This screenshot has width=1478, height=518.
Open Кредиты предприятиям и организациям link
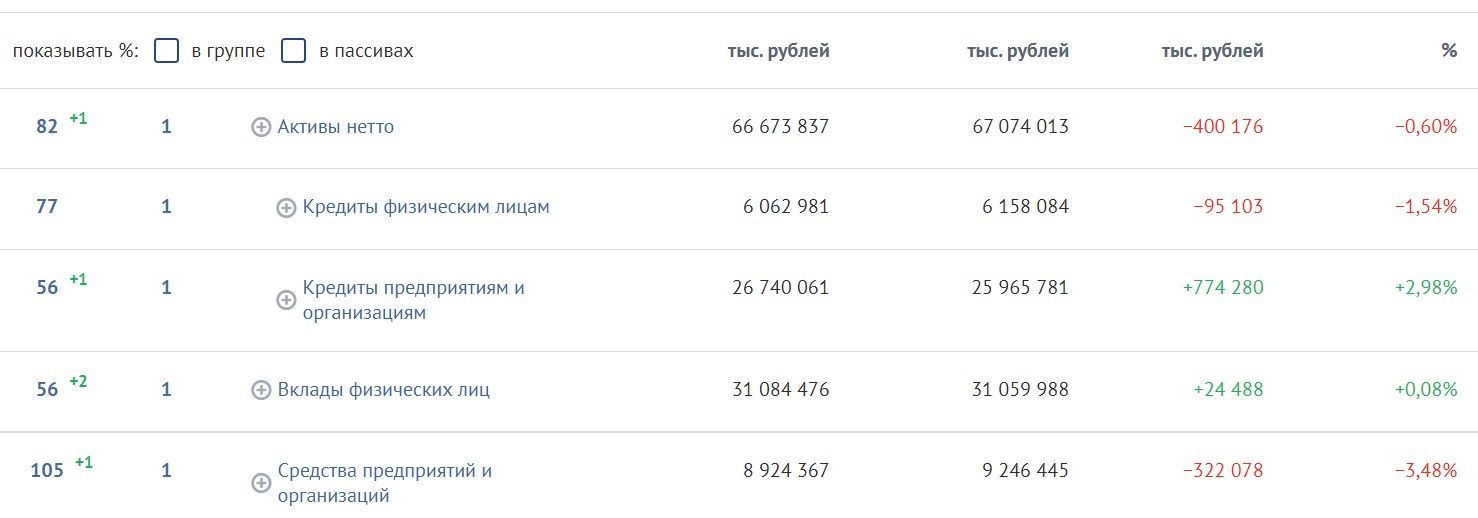pyautogui.click(x=414, y=300)
